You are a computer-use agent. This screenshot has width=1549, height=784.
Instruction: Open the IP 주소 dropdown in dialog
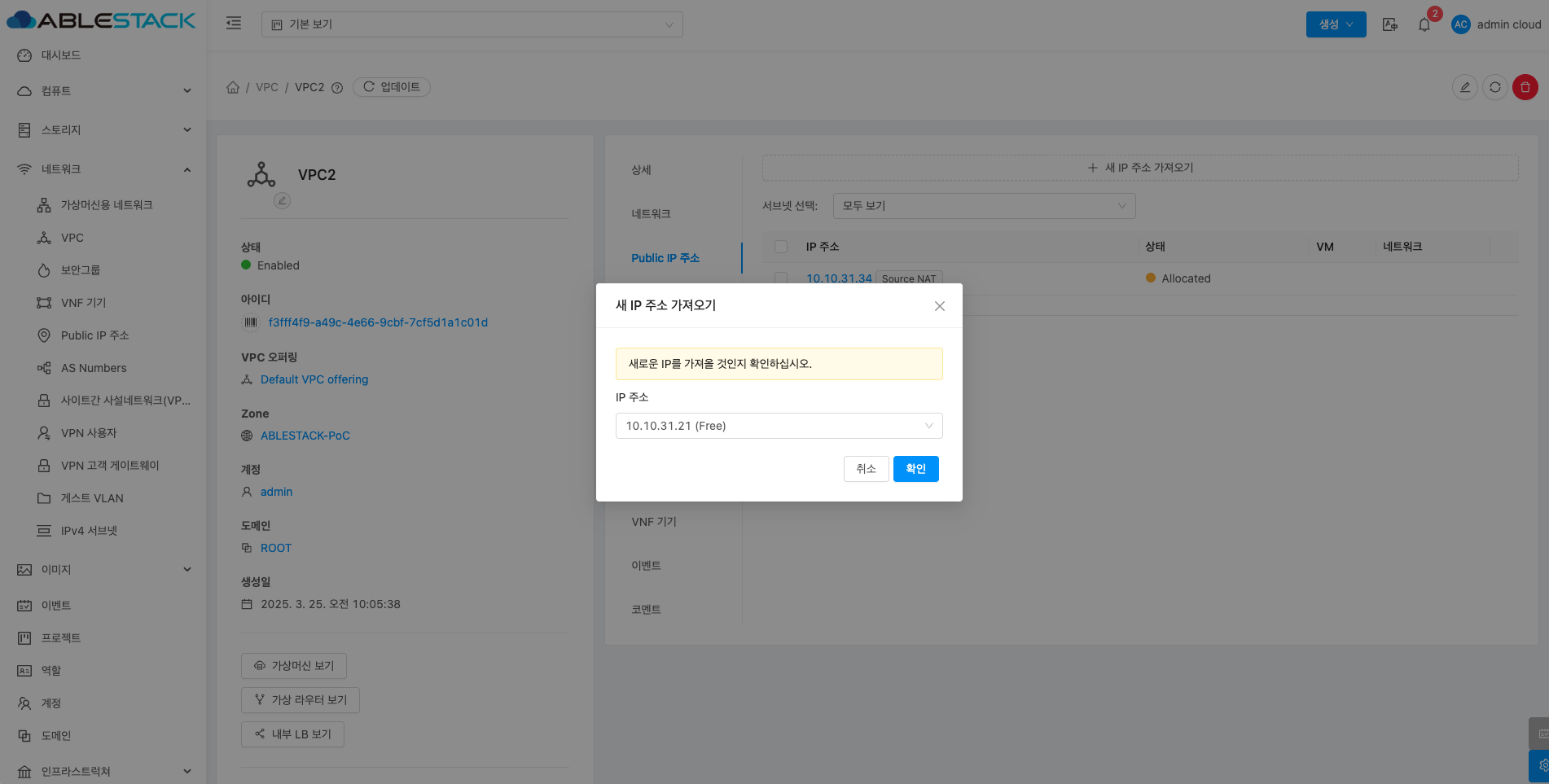coord(779,426)
